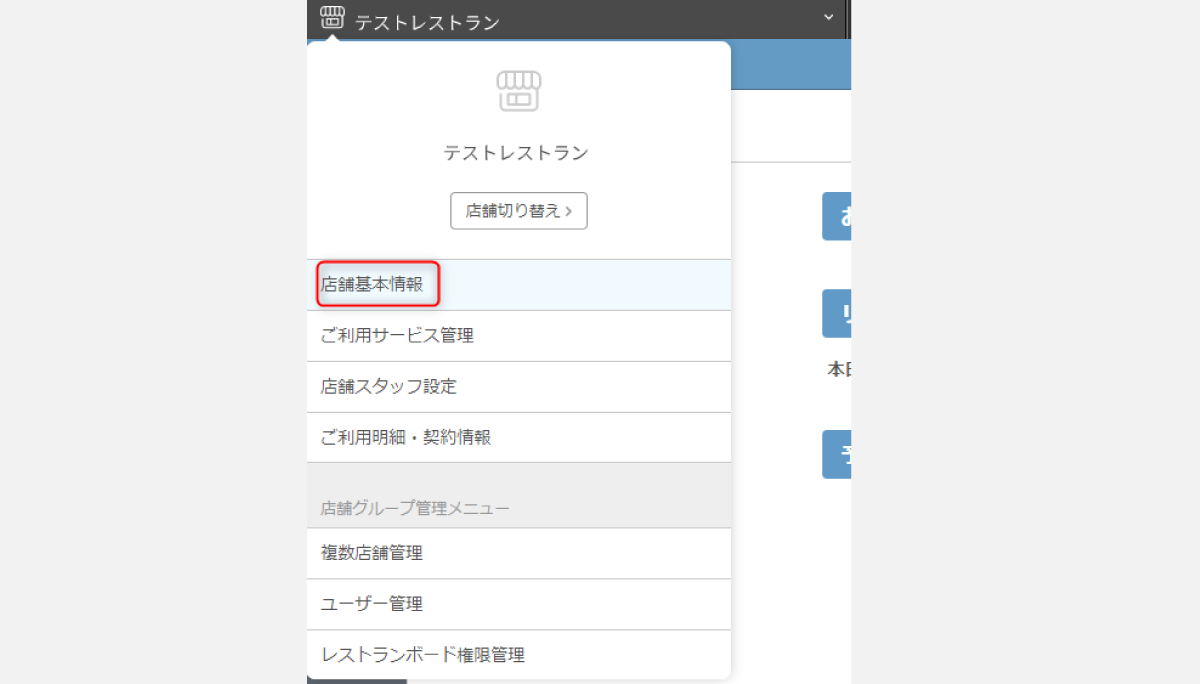Open 複数店舗管理 in group menu
The height and width of the screenshot is (684, 1200).
372,553
